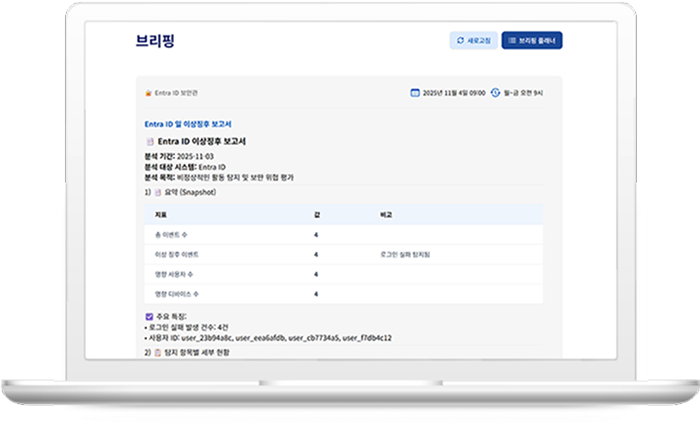Click the 로그인 실패 탐지됨 note cell
Screen dimensions: 700x423
(x=405, y=254)
